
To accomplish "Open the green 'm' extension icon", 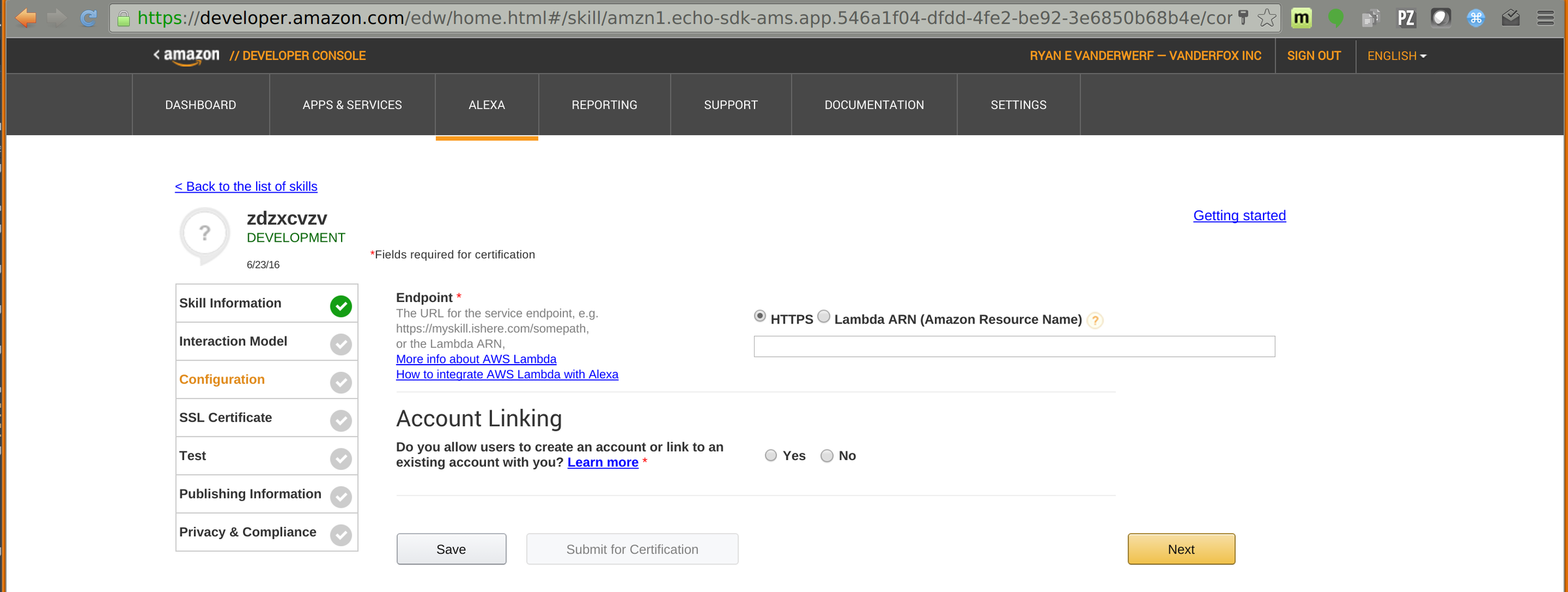I will click(1301, 18).
